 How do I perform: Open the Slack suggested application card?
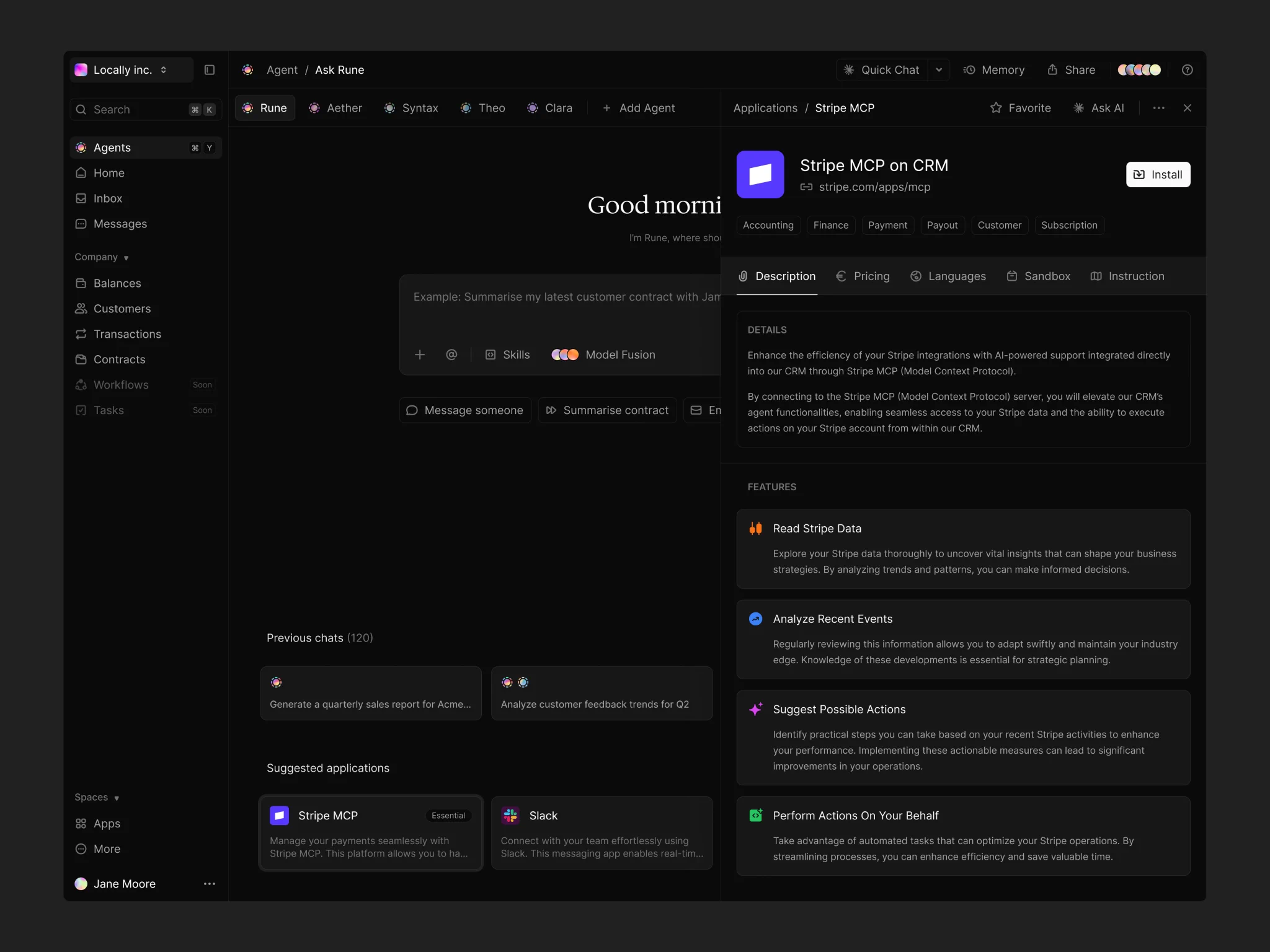tap(602, 833)
